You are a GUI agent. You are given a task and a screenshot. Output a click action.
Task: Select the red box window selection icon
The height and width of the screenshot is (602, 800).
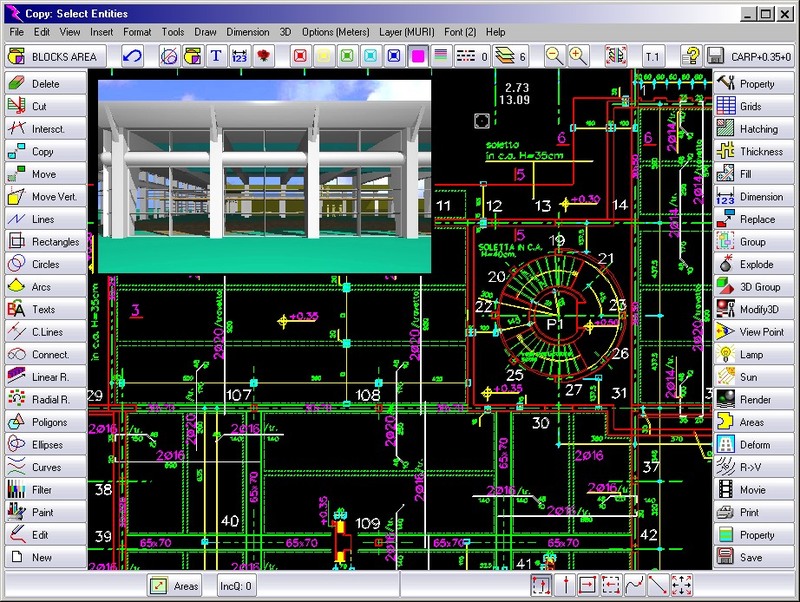pos(588,585)
